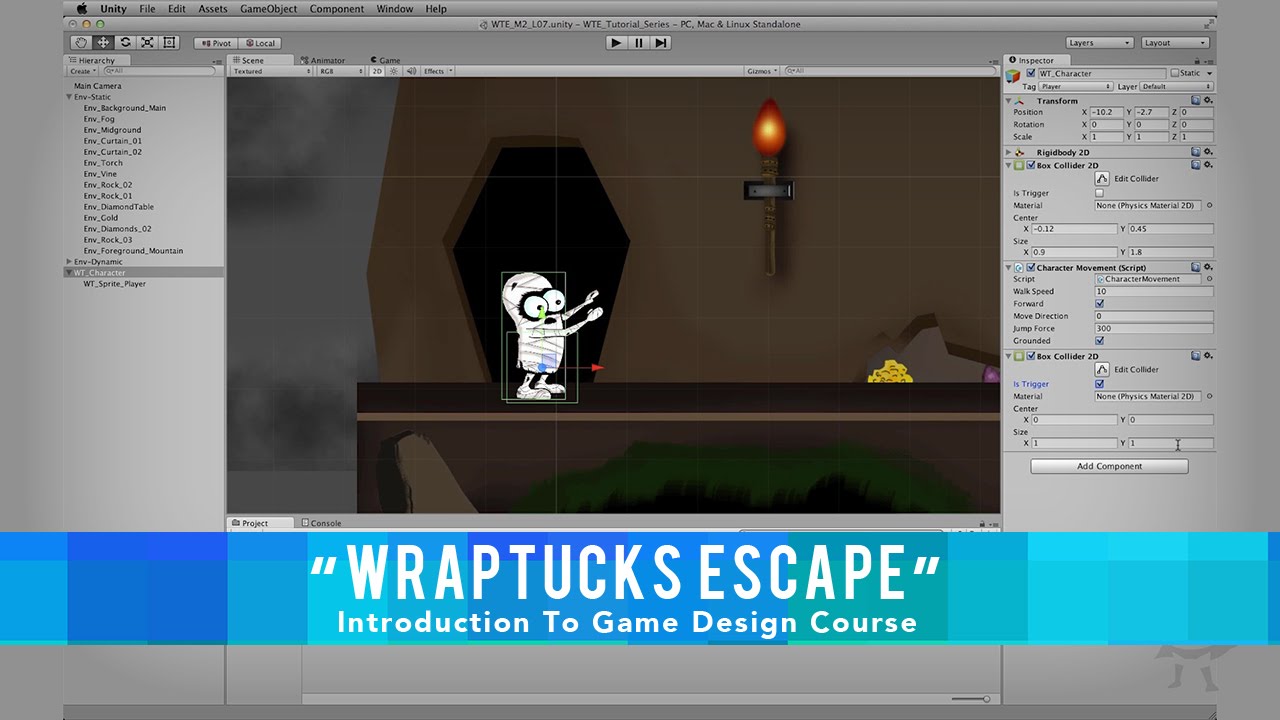Screen dimensions: 1280x720
Task: Open the Layers dropdown in toolbar
Action: click(1100, 43)
